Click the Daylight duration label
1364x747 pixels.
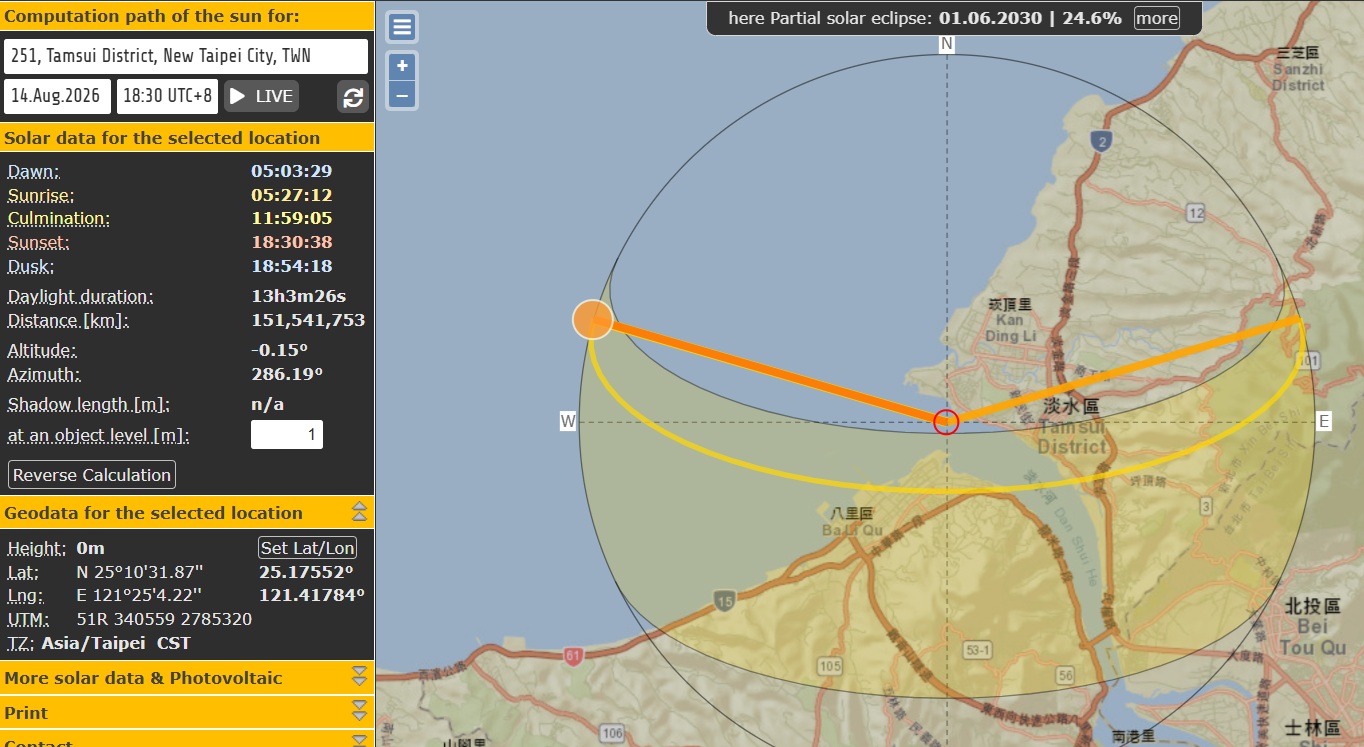(x=81, y=296)
